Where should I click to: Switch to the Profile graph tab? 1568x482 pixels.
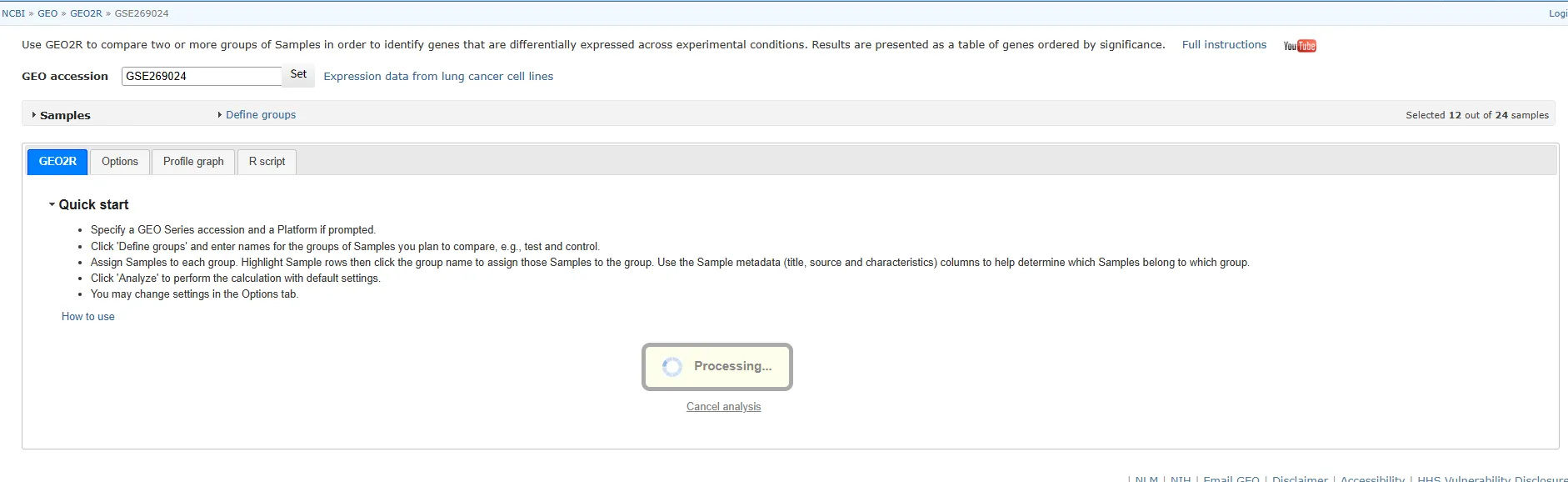coord(193,162)
